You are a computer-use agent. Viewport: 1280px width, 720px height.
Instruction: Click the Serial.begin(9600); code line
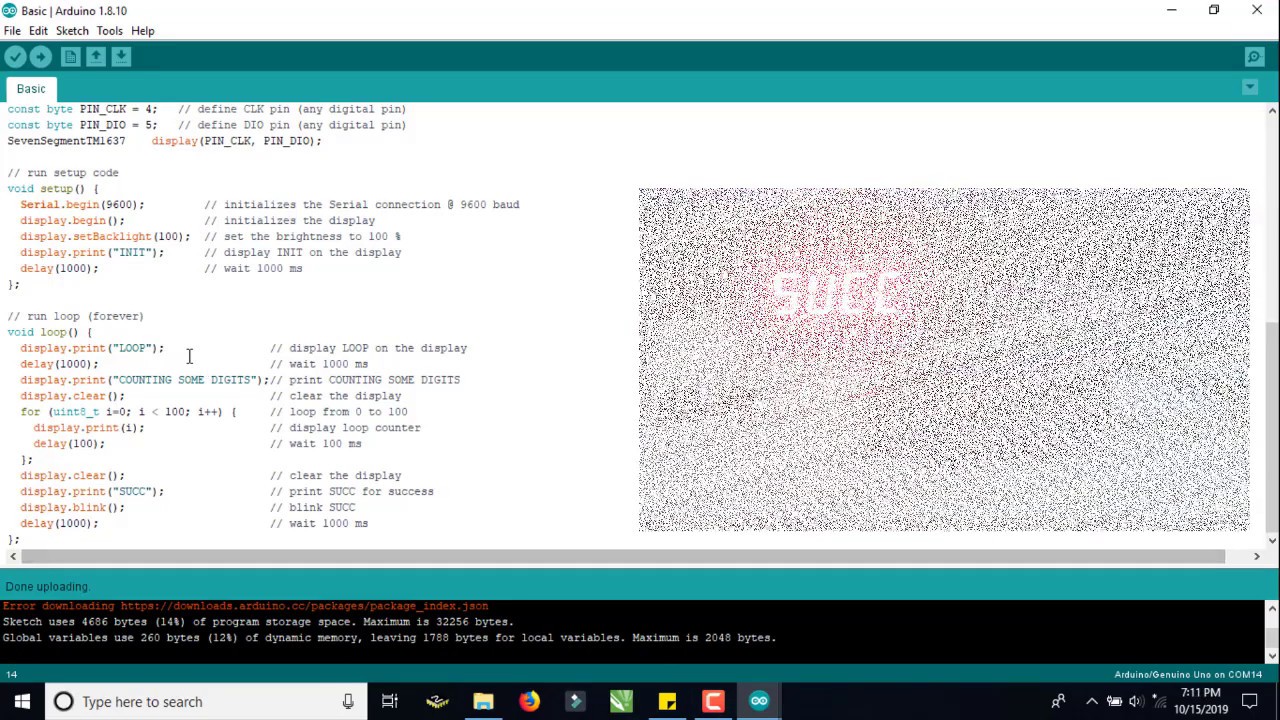click(x=82, y=205)
